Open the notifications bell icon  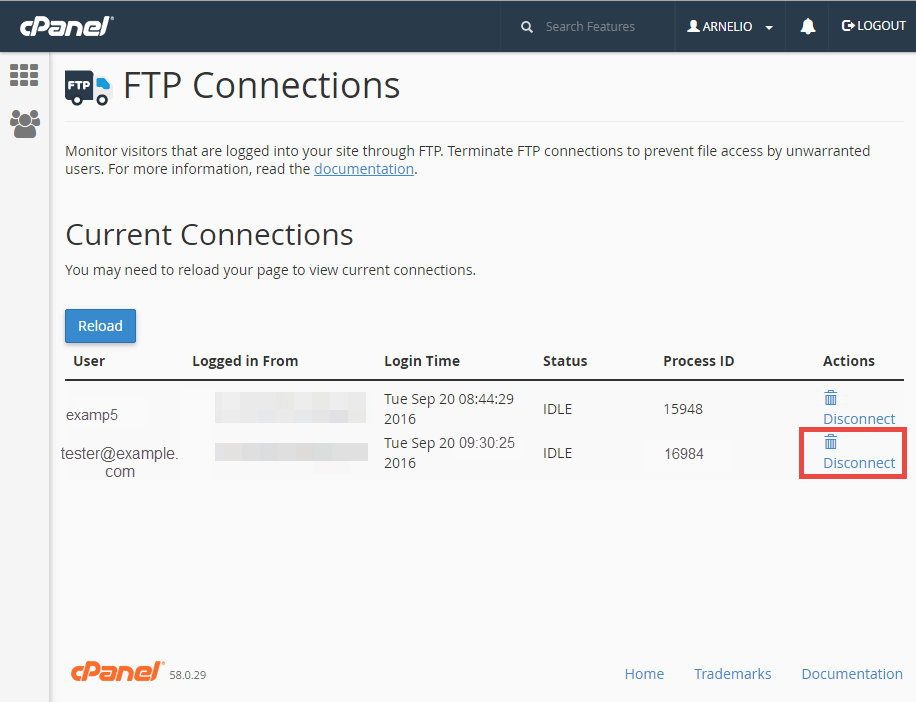click(808, 27)
